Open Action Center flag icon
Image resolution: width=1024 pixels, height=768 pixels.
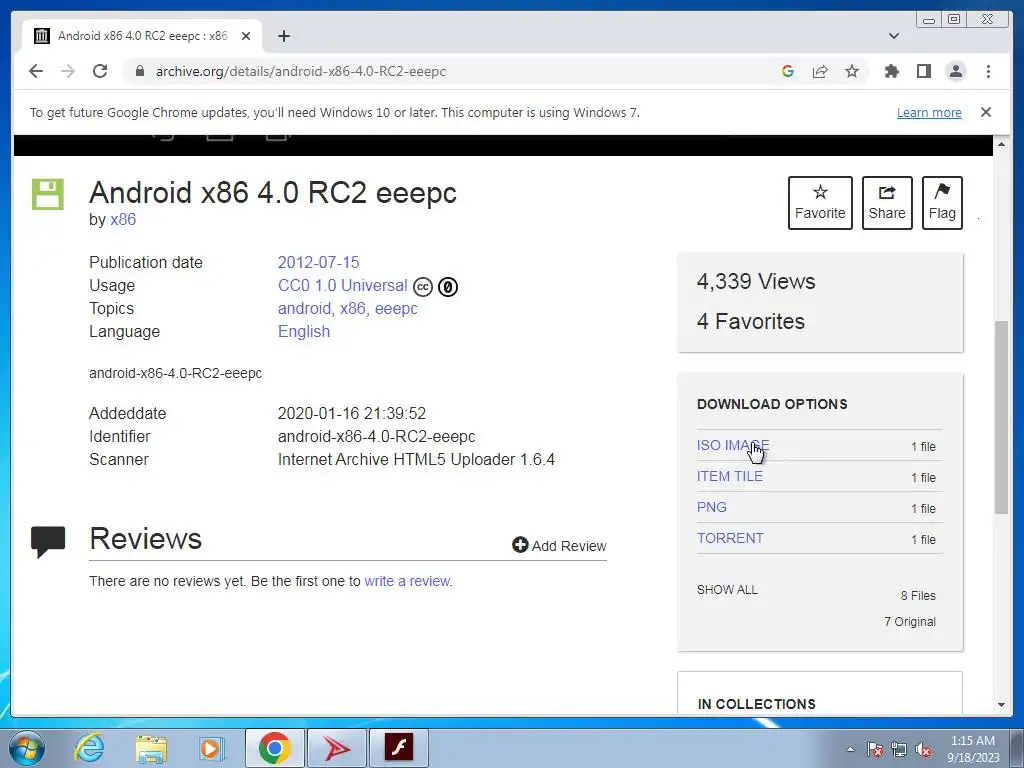874,749
